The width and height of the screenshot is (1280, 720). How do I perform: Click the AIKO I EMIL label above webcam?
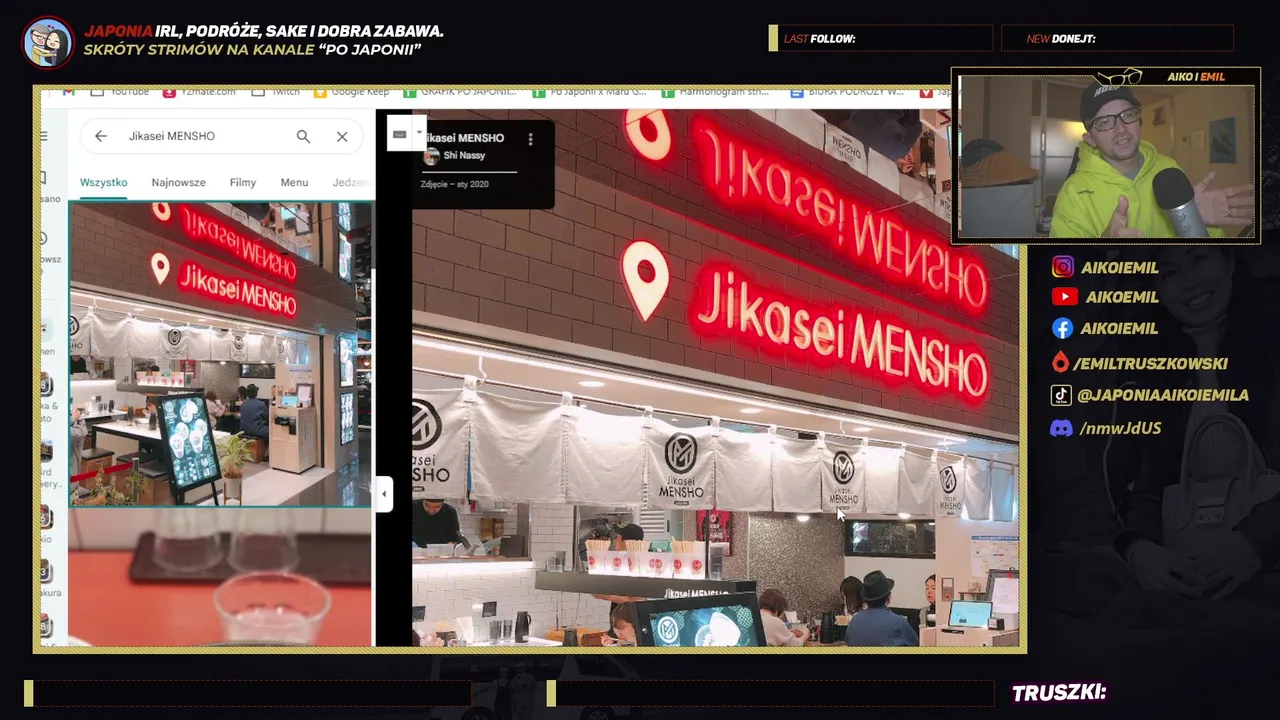1196,77
